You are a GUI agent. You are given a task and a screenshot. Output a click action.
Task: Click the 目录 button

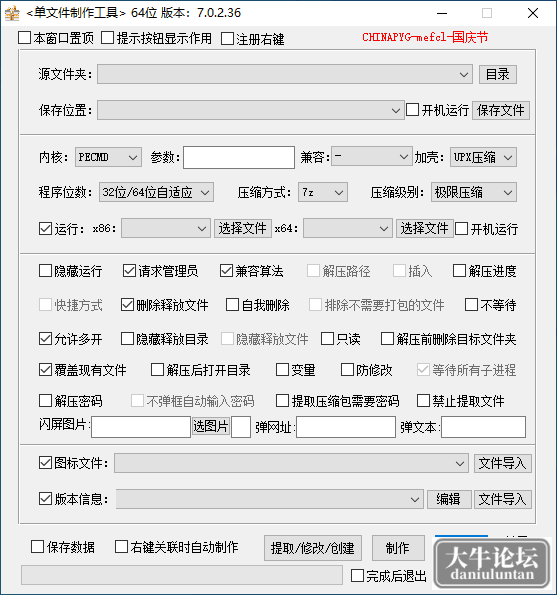pos(497,74)
